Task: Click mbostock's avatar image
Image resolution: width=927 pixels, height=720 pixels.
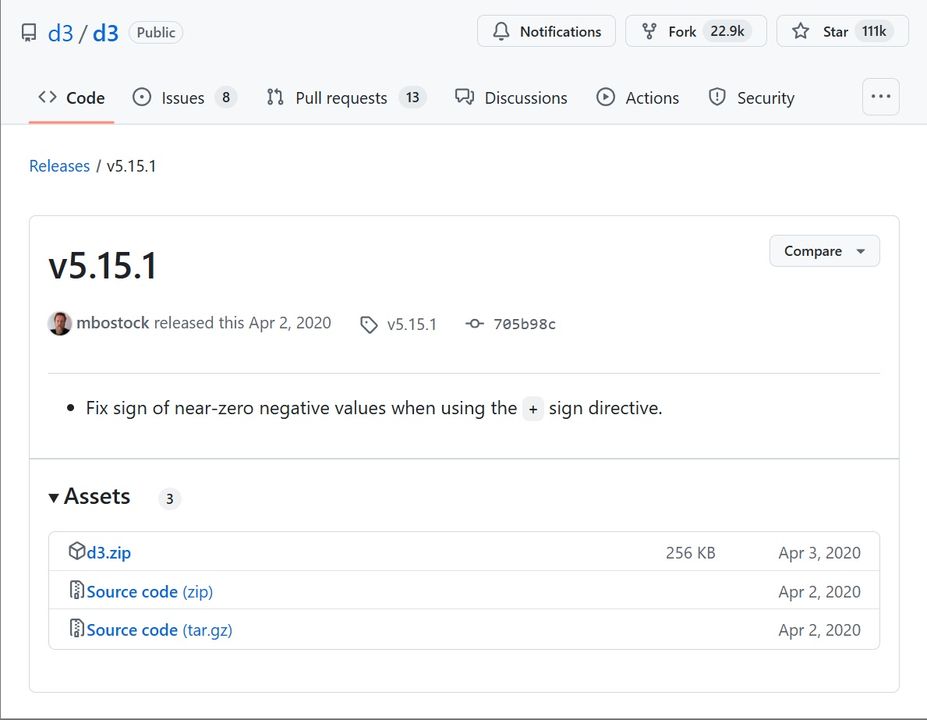Action: pos(60,323)
